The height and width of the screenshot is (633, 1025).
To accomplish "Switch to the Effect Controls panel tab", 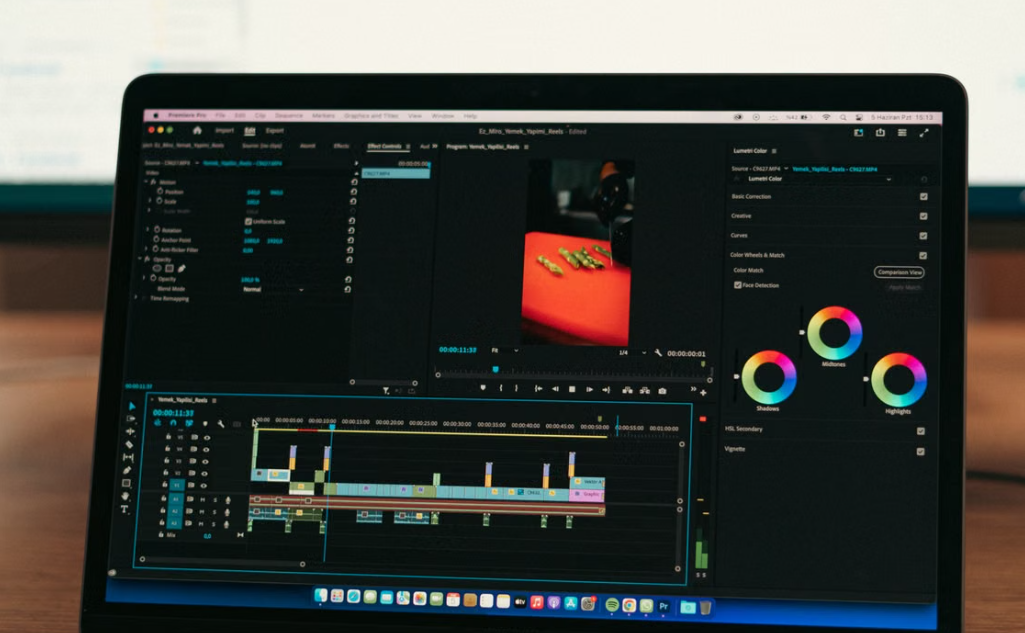I will [x=384, y=146].
